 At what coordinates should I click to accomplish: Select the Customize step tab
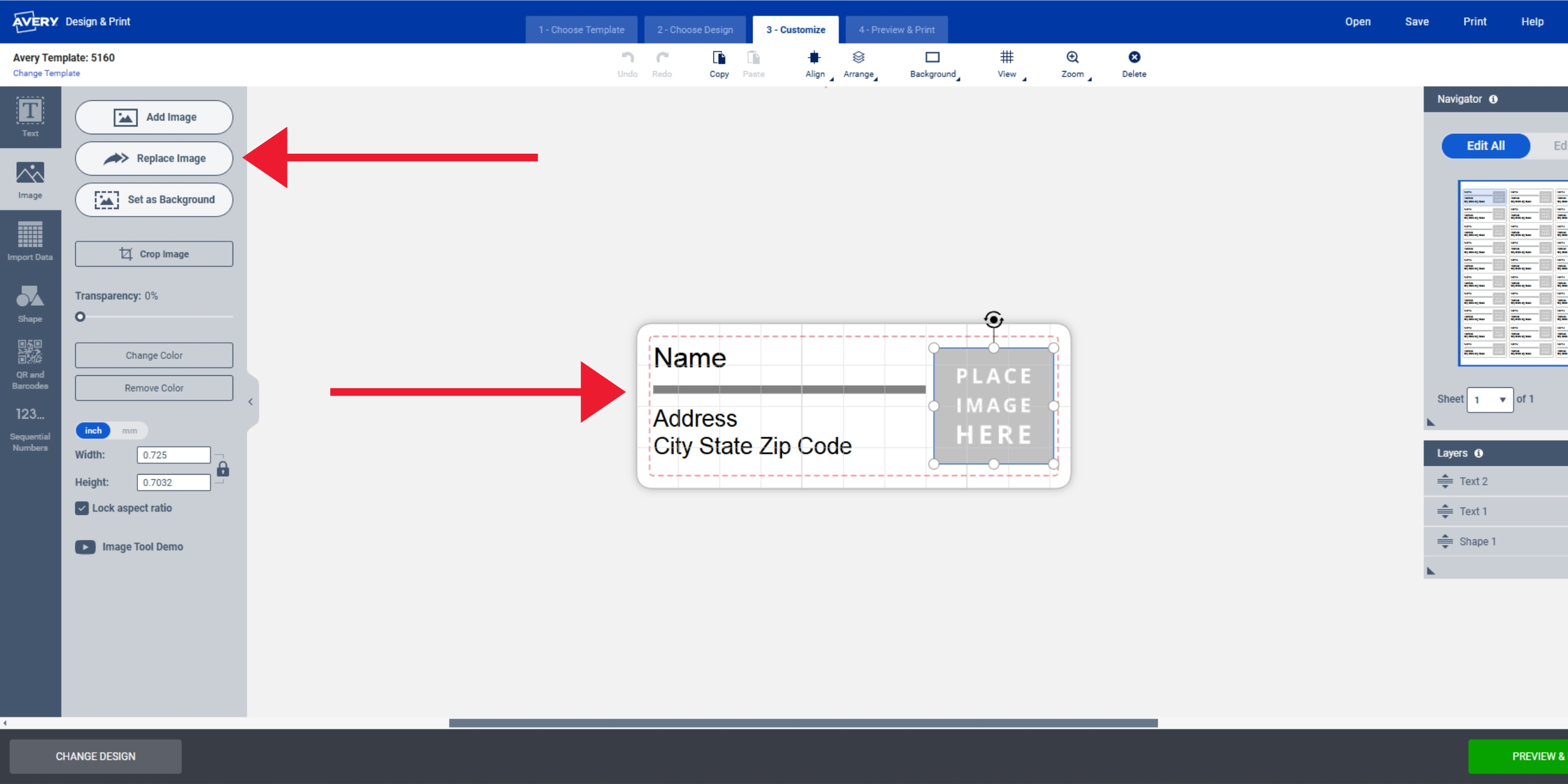click(x=795, y=29)
